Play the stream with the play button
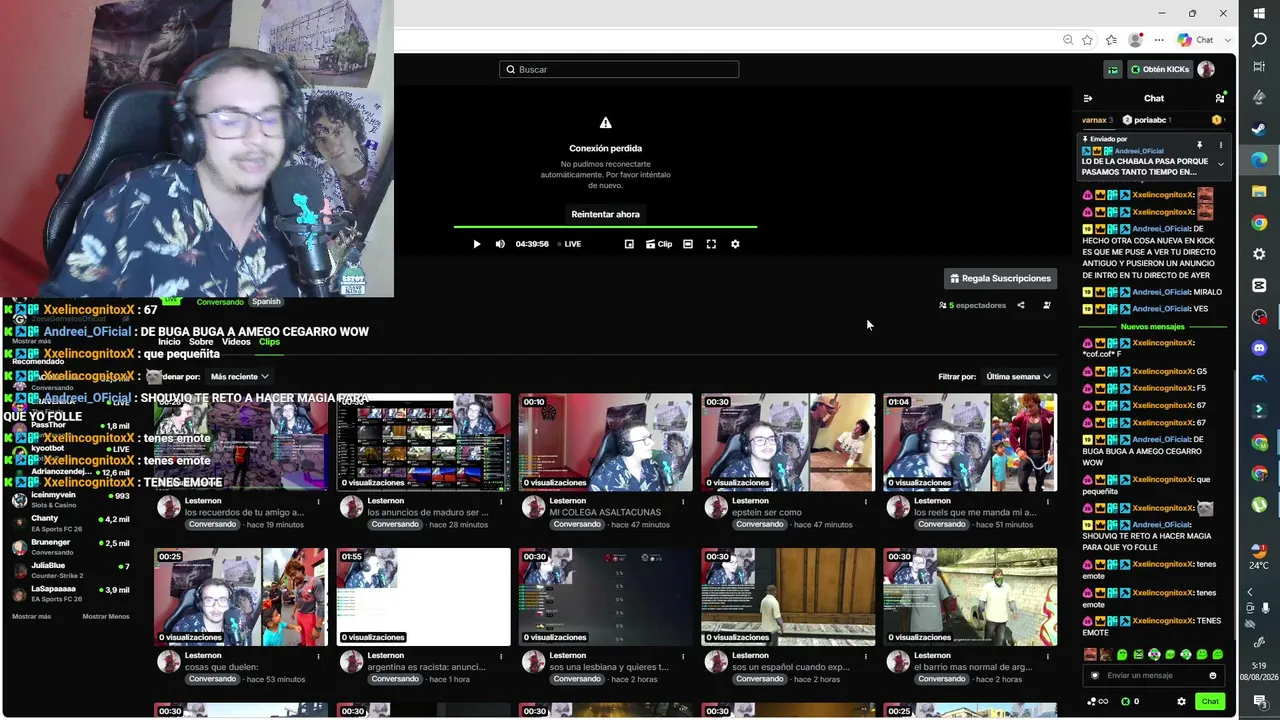1280x720 pixels. [476, 244]
